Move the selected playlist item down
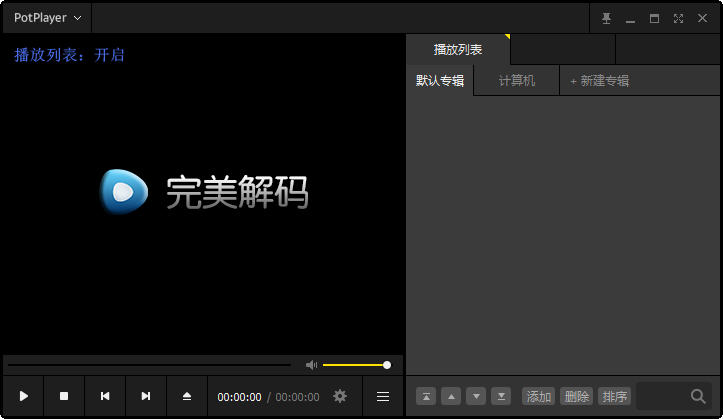Image resolution: width=723 pixels, height=419 pixels. (x=476, y=396)
